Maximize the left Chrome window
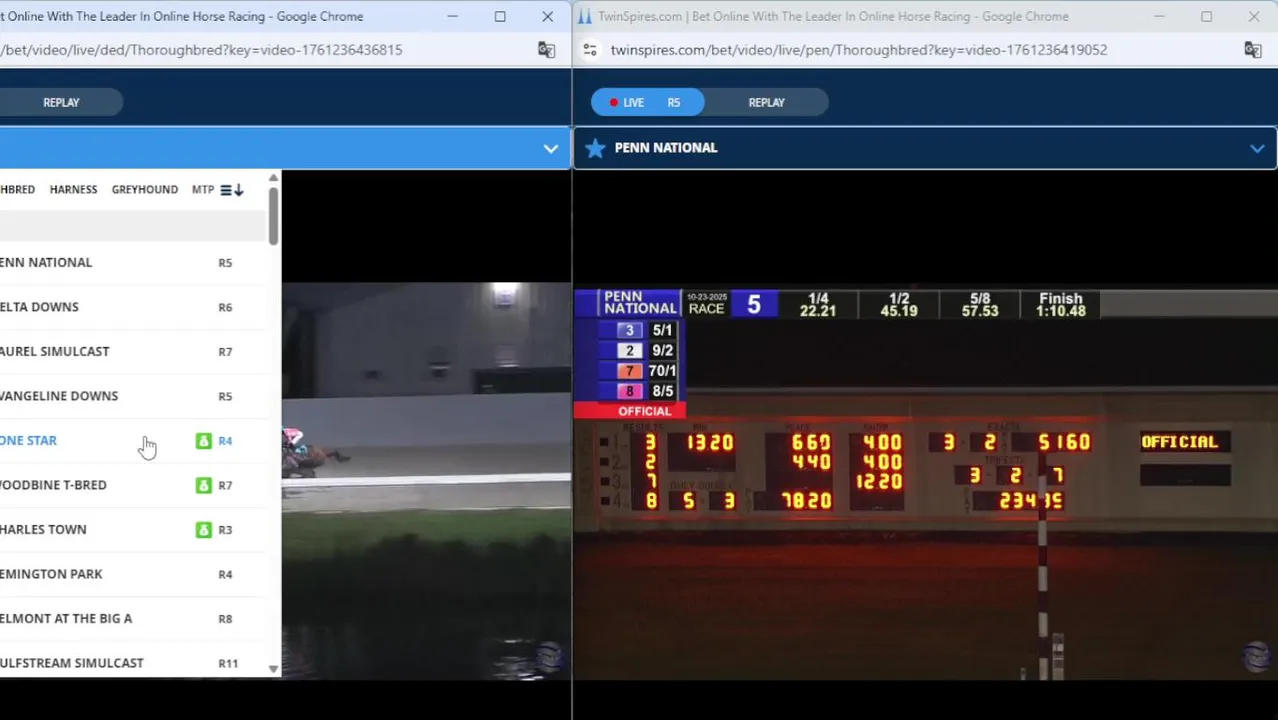 coord(500,16)
